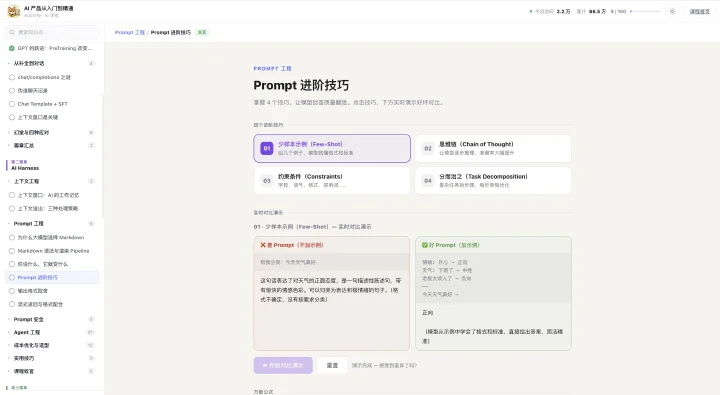Open the 伪造聊天记录 lesson
This screenshot has width=720, height=395.
pos(52,90)
